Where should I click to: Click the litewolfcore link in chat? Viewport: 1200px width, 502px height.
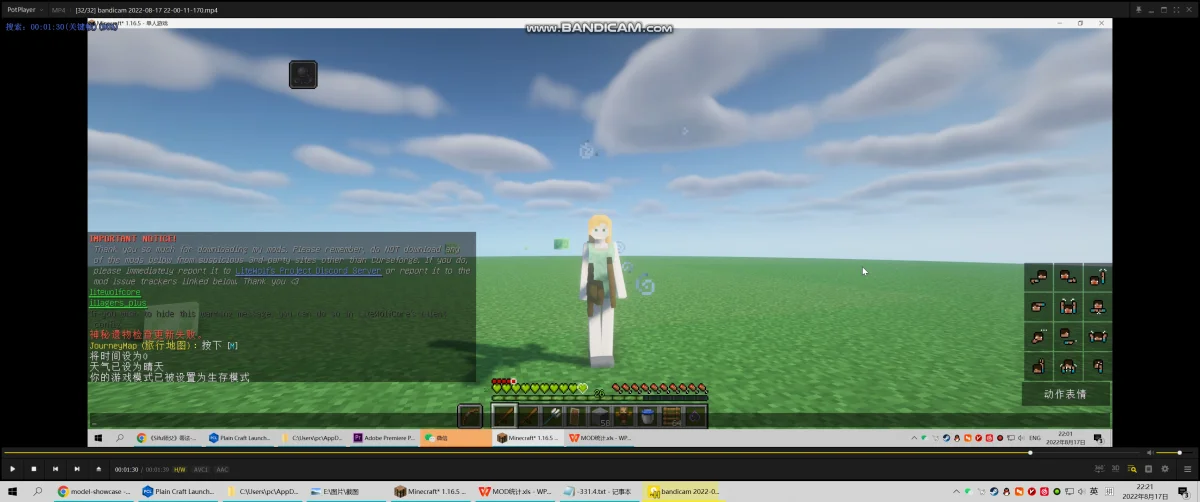point(115,292)
